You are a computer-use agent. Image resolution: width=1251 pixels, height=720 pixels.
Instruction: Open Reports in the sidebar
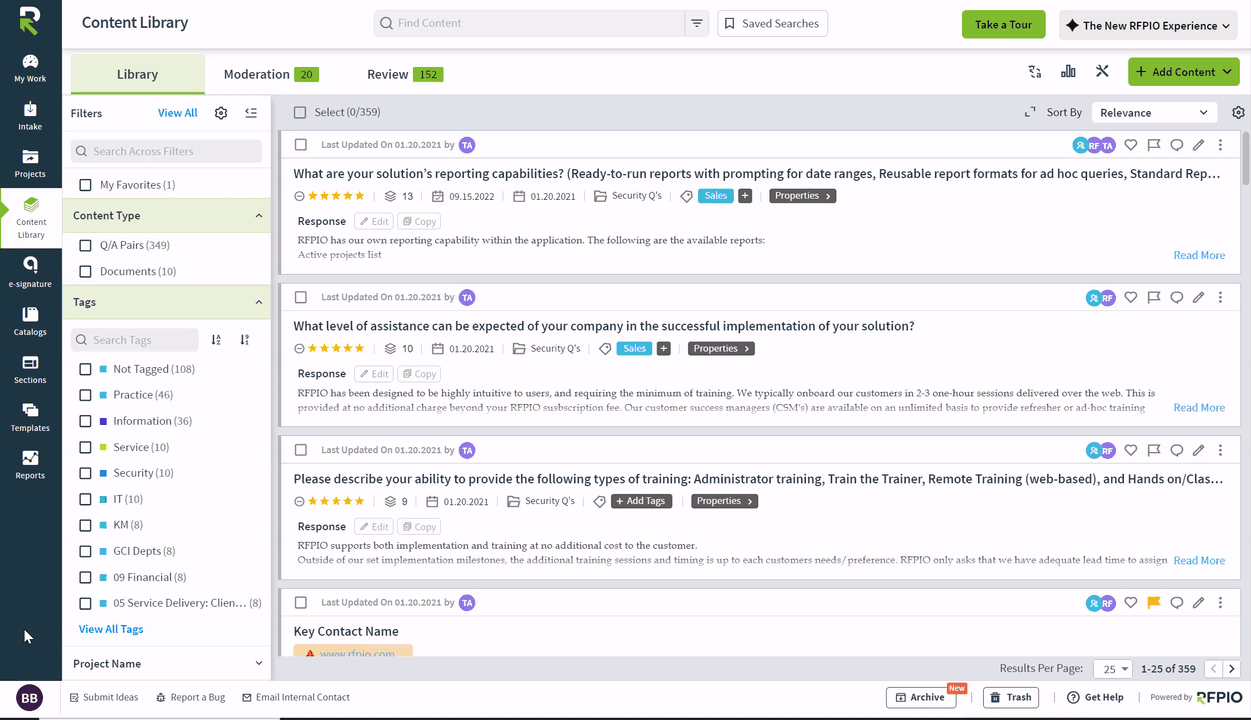[30, 465]
